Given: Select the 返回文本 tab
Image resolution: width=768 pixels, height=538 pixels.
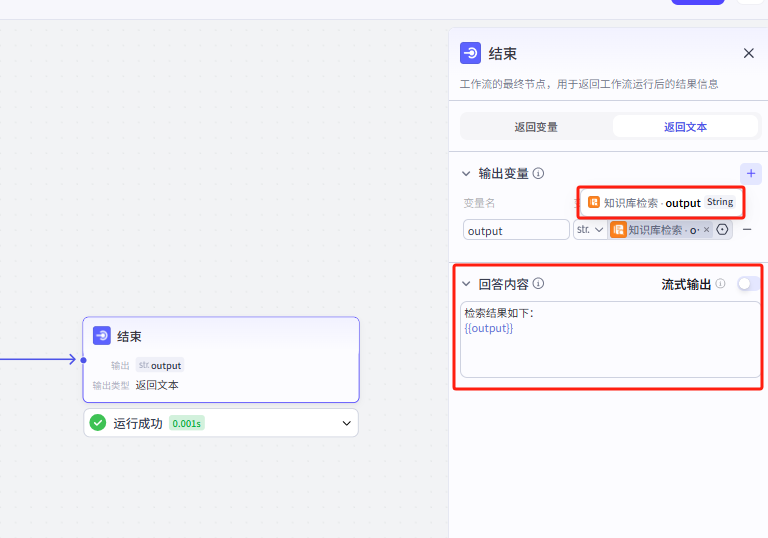Looking at the screenshot, I should [x=685, y=127].
